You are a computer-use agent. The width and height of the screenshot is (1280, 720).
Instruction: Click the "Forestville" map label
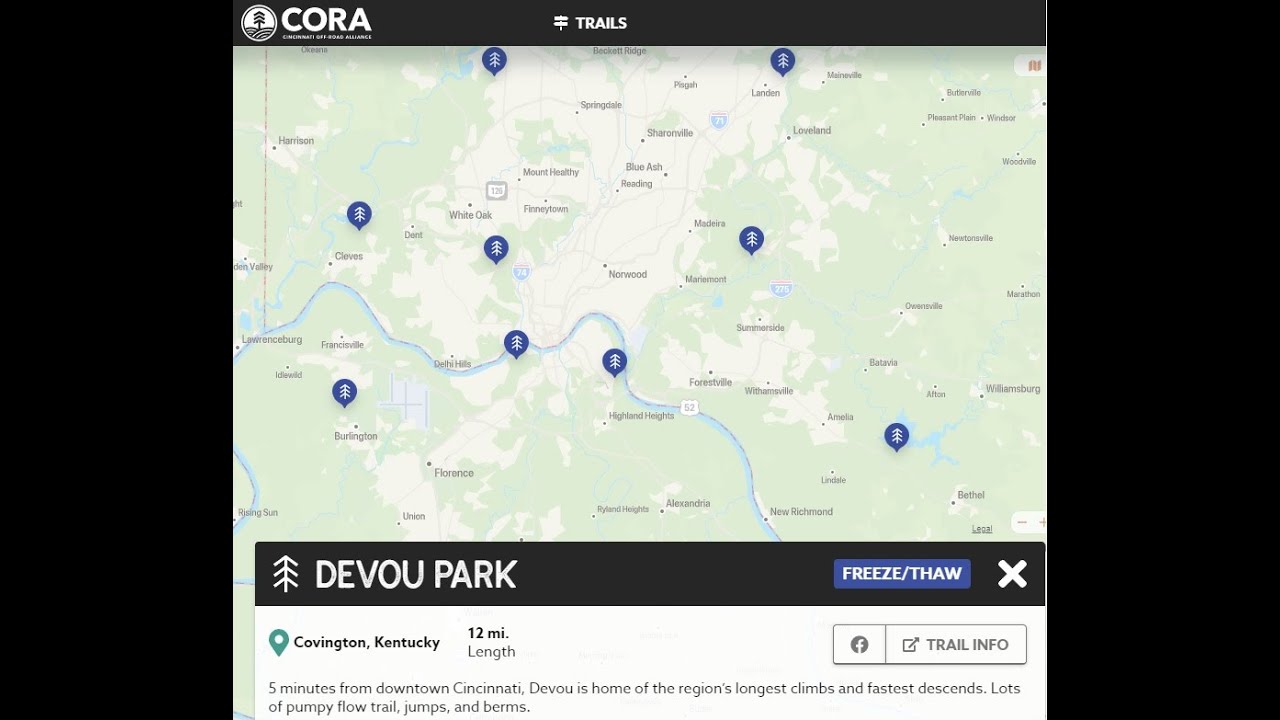pyautogui.click(x=711, y=382)
